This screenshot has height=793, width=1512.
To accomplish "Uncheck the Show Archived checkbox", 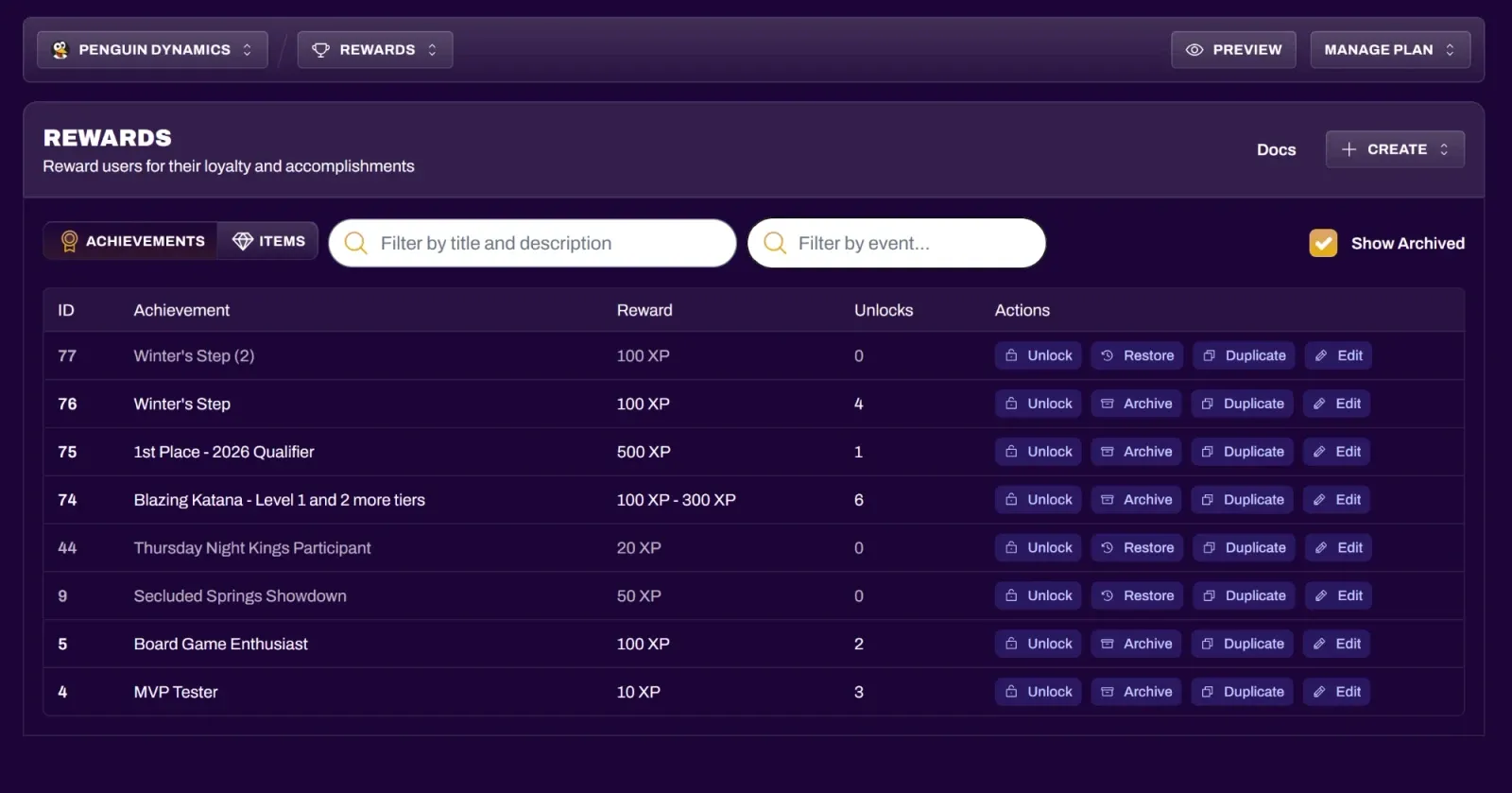I will tap(1323, 243).
